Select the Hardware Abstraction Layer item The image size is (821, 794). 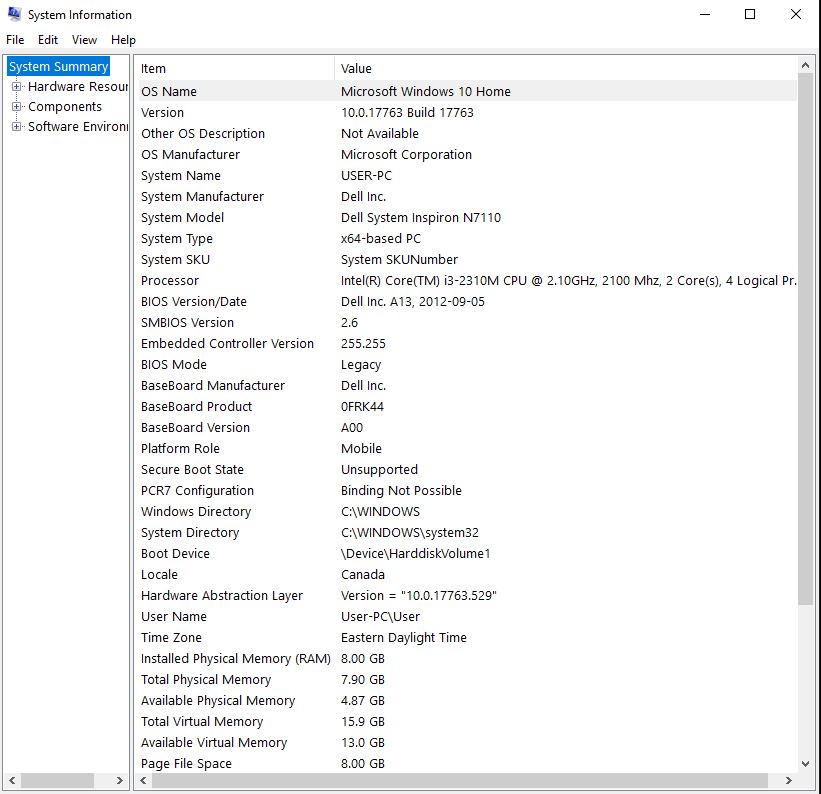(x=221, y=596)
